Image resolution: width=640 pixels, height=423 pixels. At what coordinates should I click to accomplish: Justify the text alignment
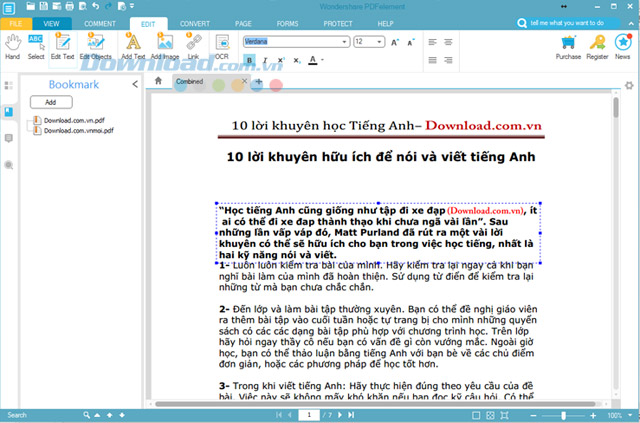click(433, 60)
